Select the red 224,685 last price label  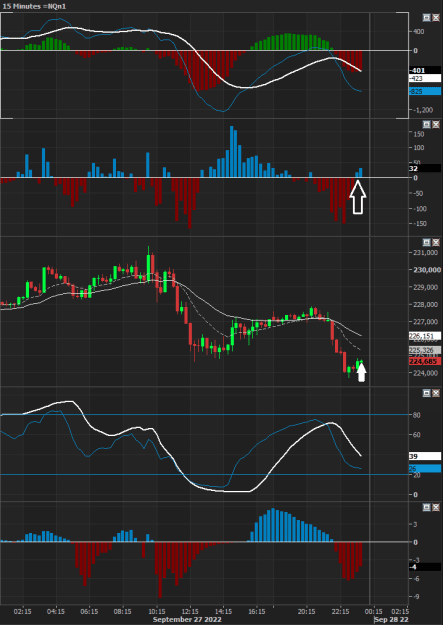[x=425, y=362]
